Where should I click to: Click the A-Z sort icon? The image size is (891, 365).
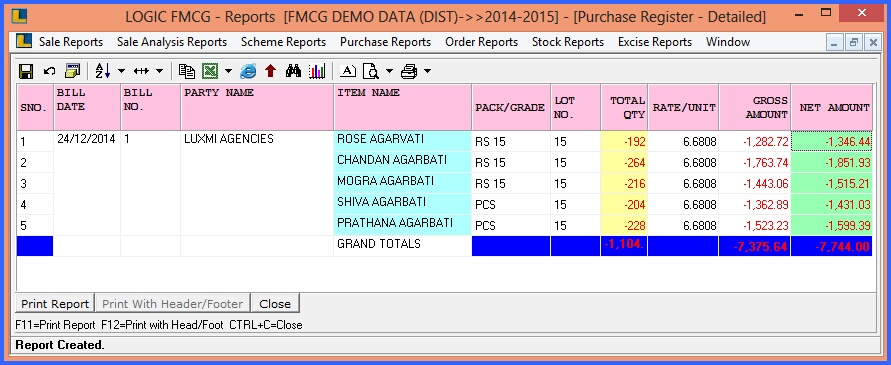point(103,71)
